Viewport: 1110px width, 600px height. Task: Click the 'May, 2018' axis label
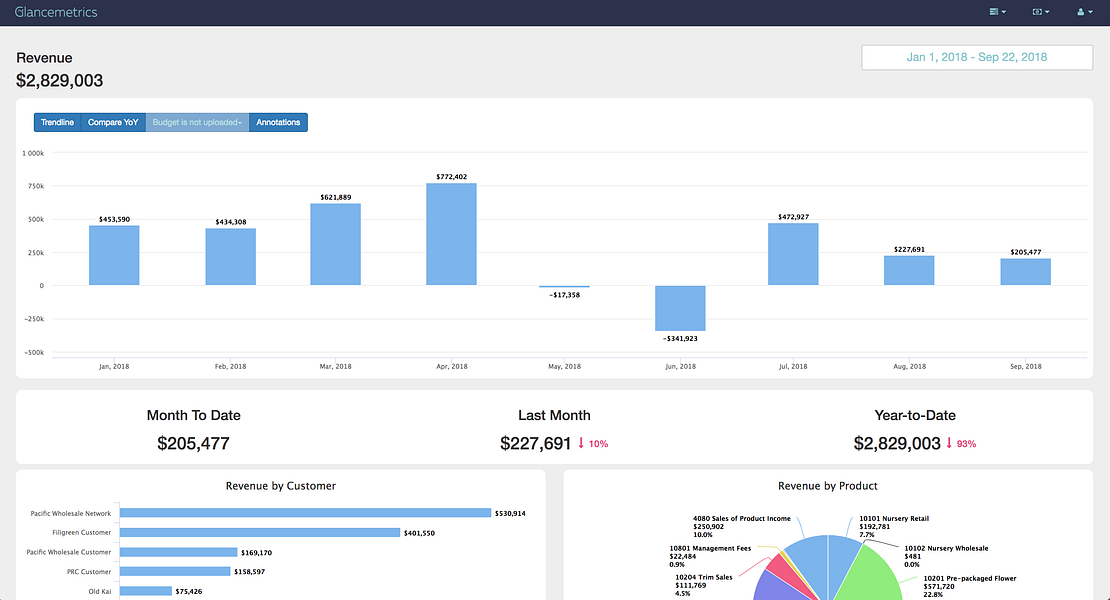[x=564, y=367]
